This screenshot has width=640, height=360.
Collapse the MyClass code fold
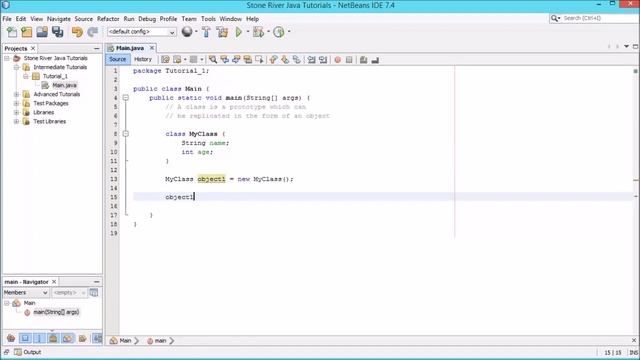126,134
